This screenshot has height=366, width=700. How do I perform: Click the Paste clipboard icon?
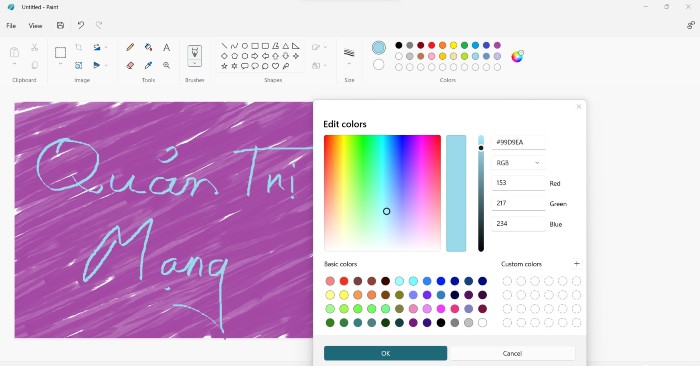(14, 52)
